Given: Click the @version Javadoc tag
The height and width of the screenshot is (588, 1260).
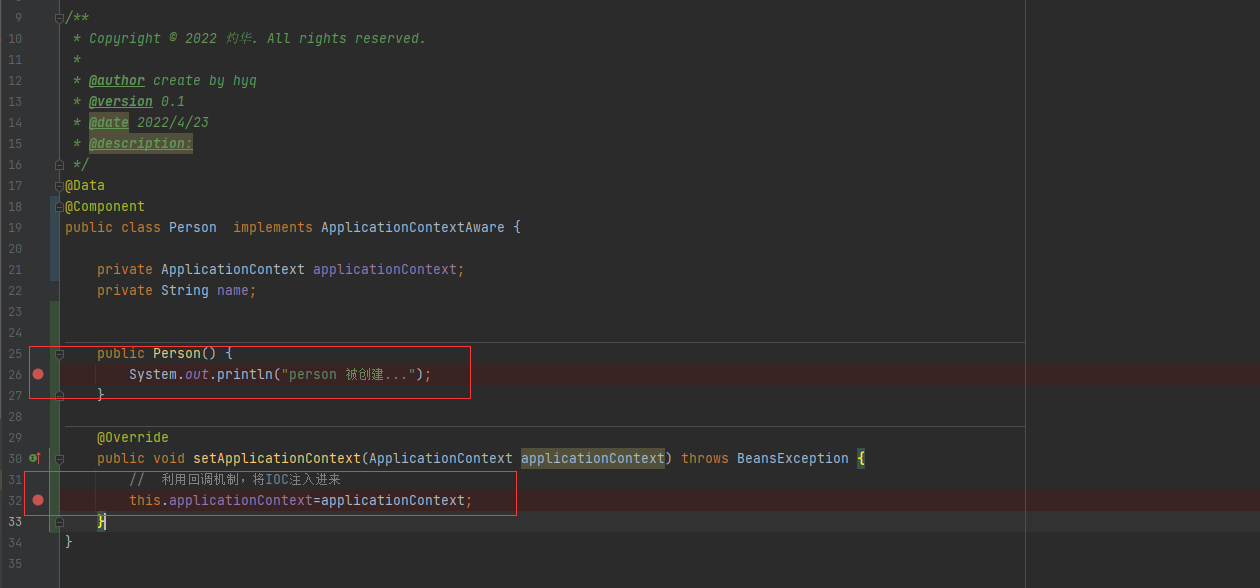Looking at the screenshot, I should (120, 101).
